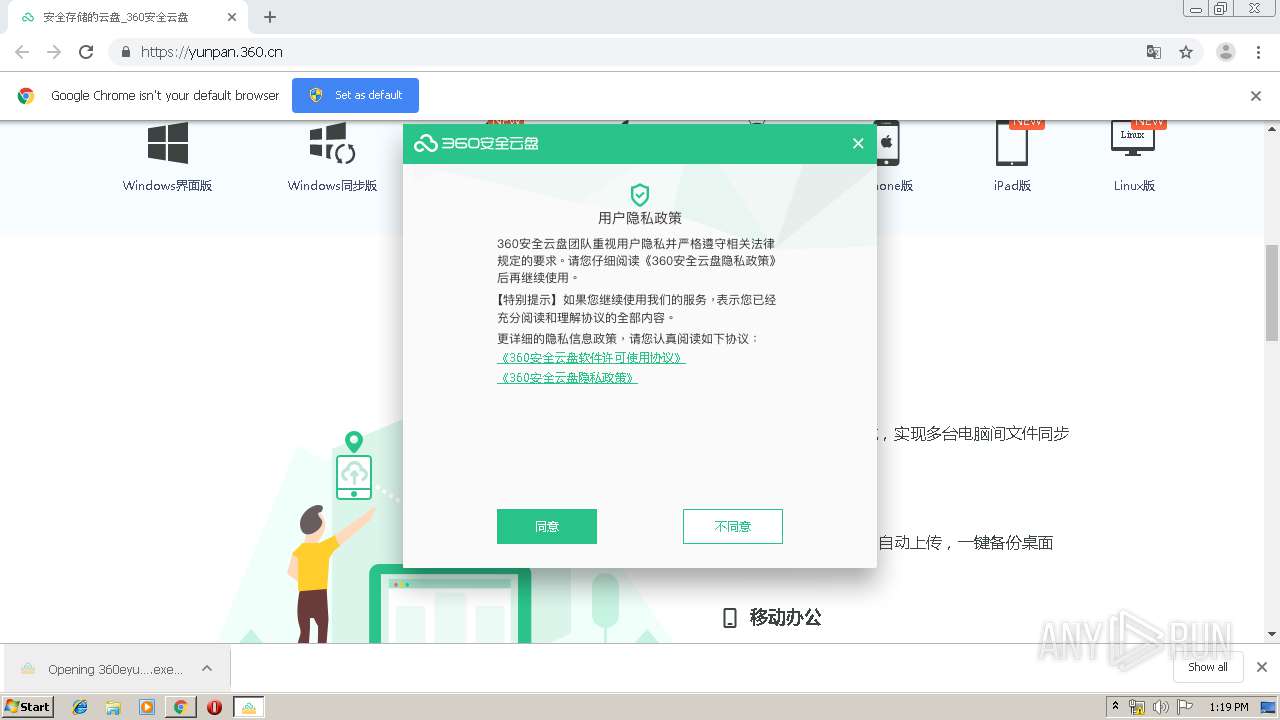Click the Windows界面版 download icon
The height and width of the screenshot is (720, 1280).
pyautogui.click(x=167, y=143)
